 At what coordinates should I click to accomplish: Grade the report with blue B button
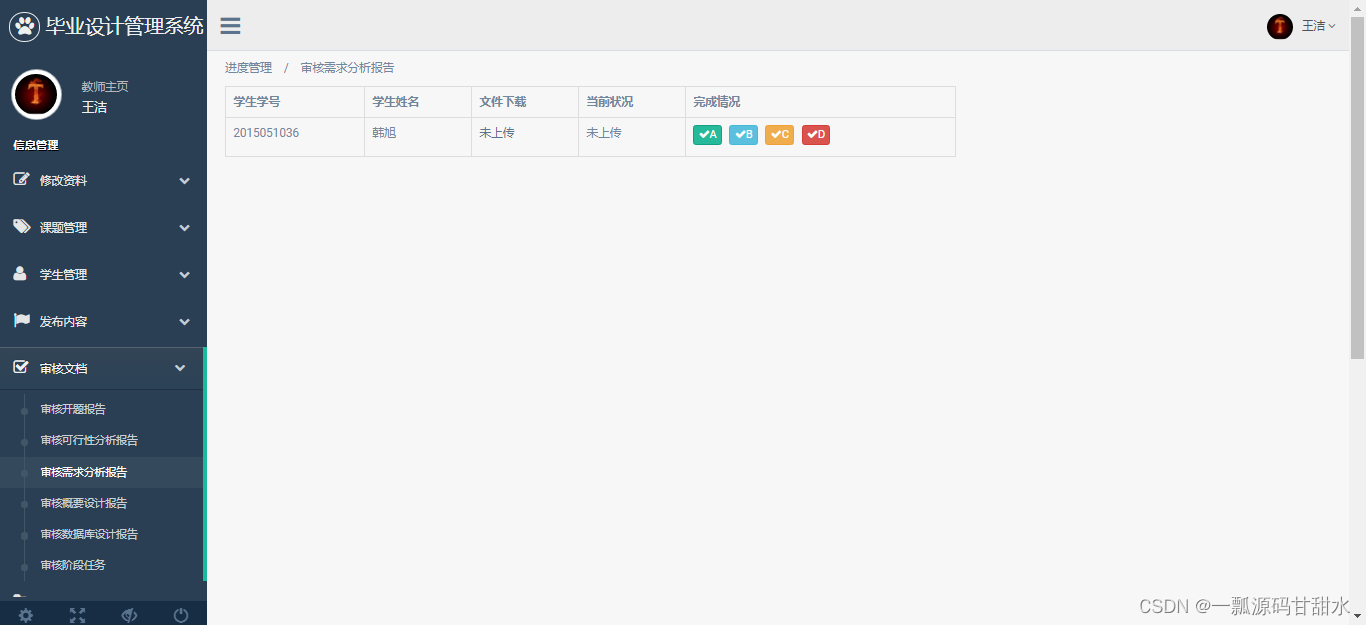click(x=743, y=135)
